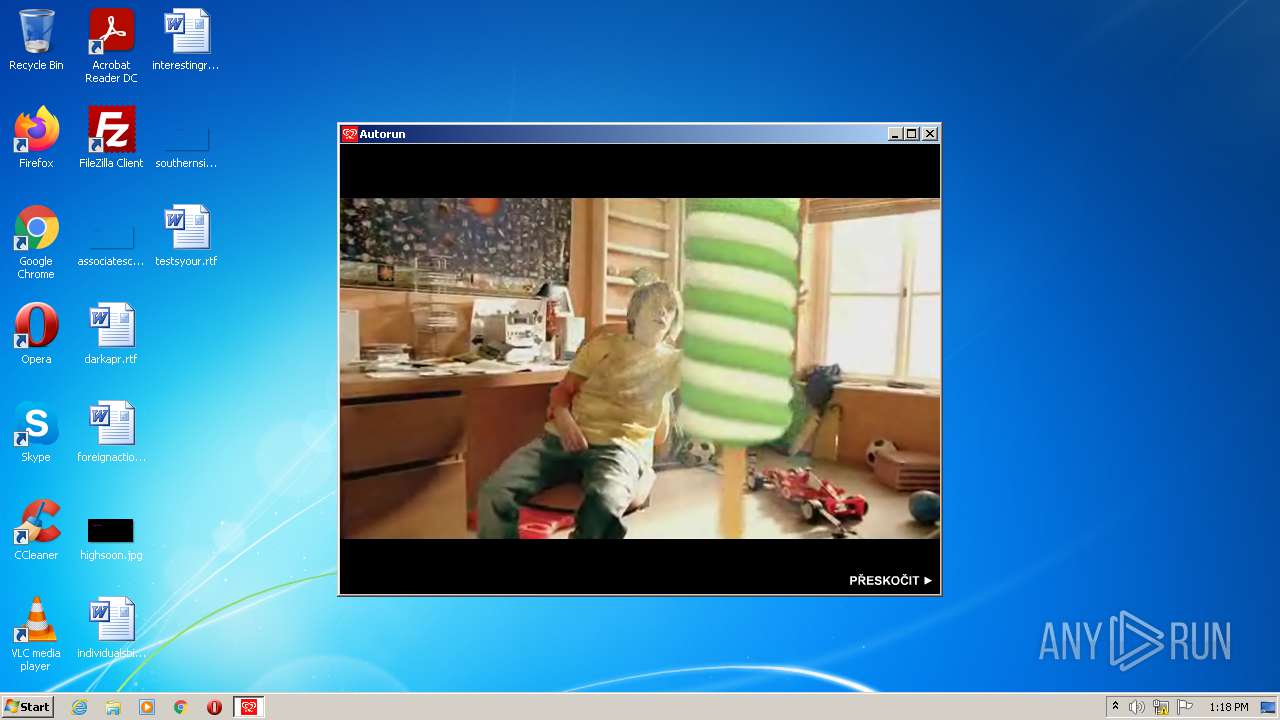Open Windows Media Player from taskbar

(x=147, y=707)
